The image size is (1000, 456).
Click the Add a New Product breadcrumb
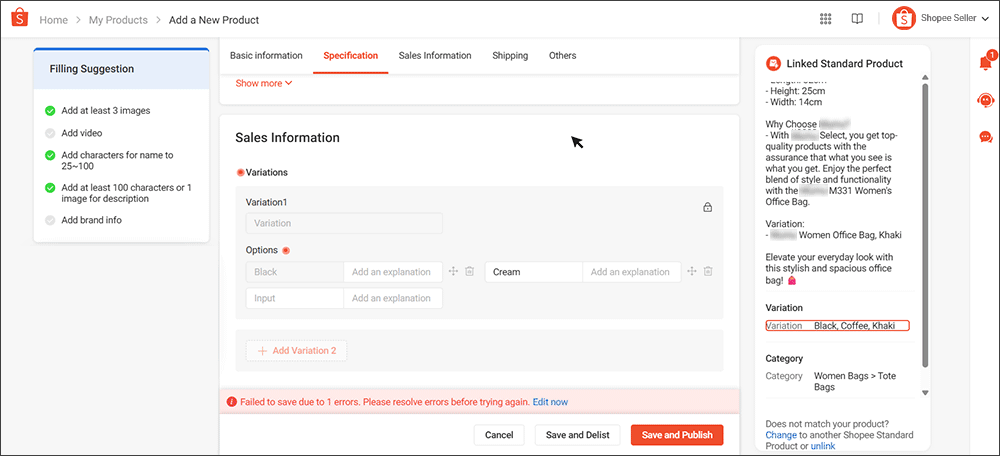pyautogui.click(x=214, y=20)
